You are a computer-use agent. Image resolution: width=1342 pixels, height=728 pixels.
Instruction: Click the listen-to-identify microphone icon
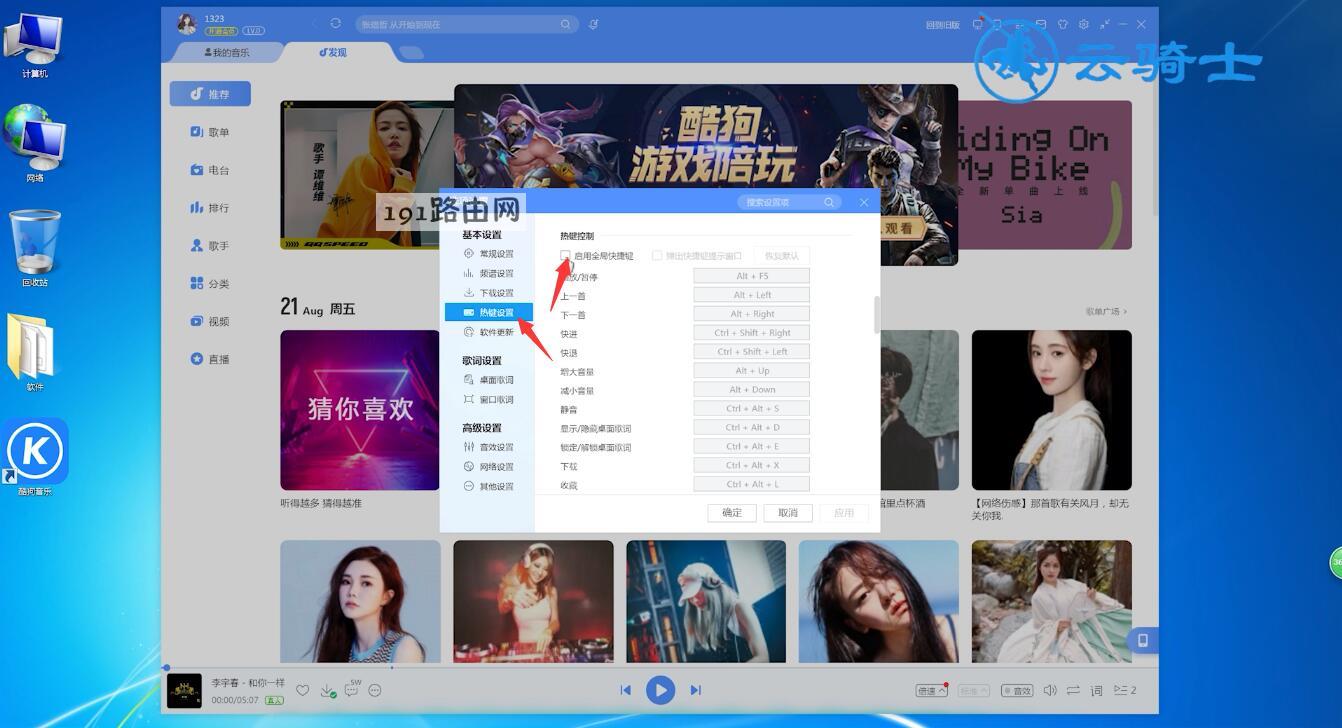click(x=594, y=24)
